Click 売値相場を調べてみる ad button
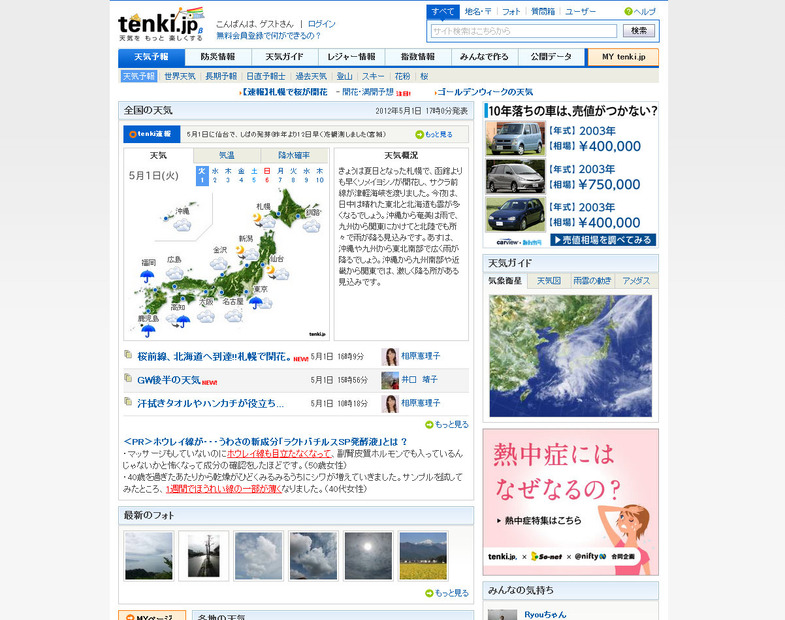Screen dimensions: 785x620 point(603,240)
